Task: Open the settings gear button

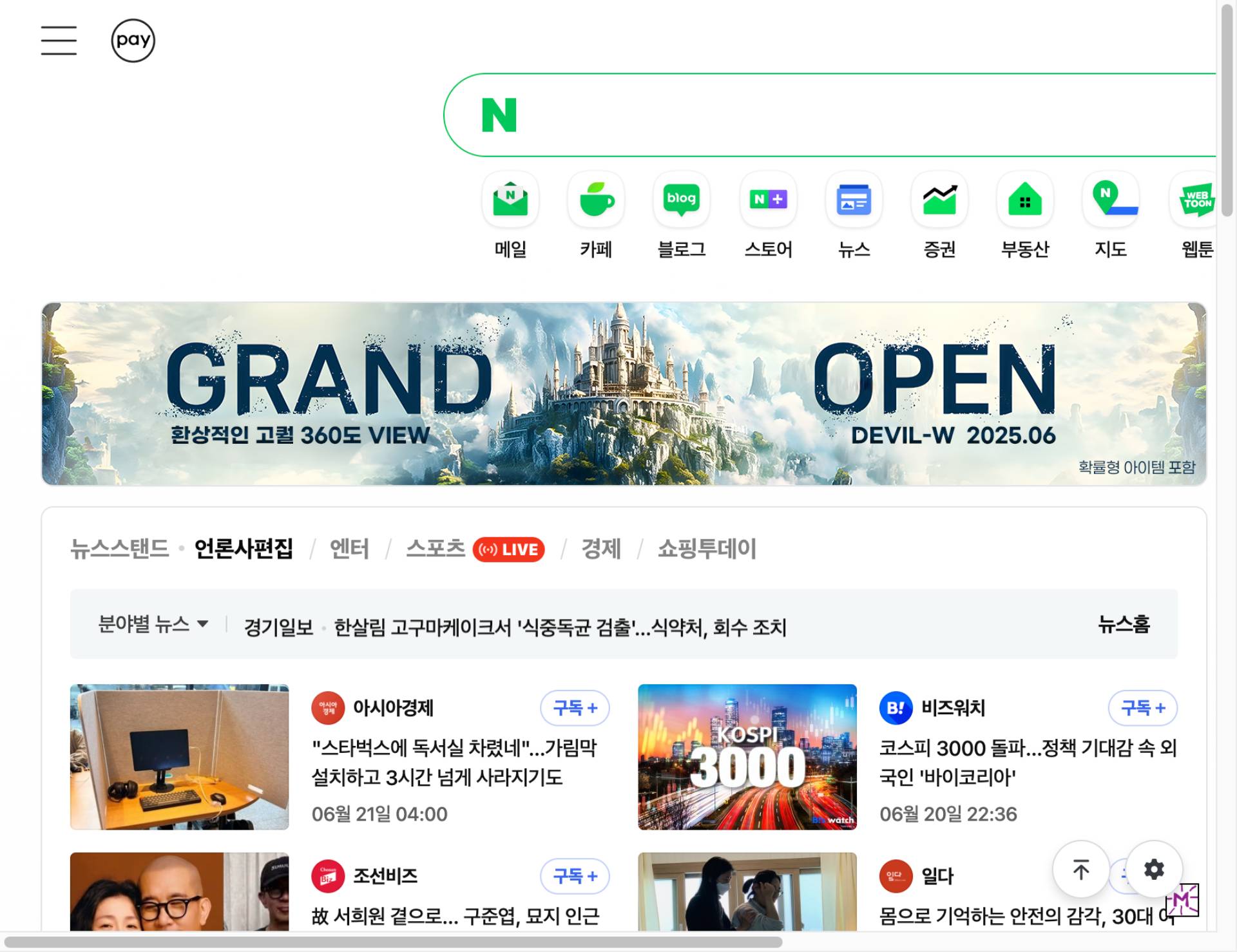Action: 1154,870
